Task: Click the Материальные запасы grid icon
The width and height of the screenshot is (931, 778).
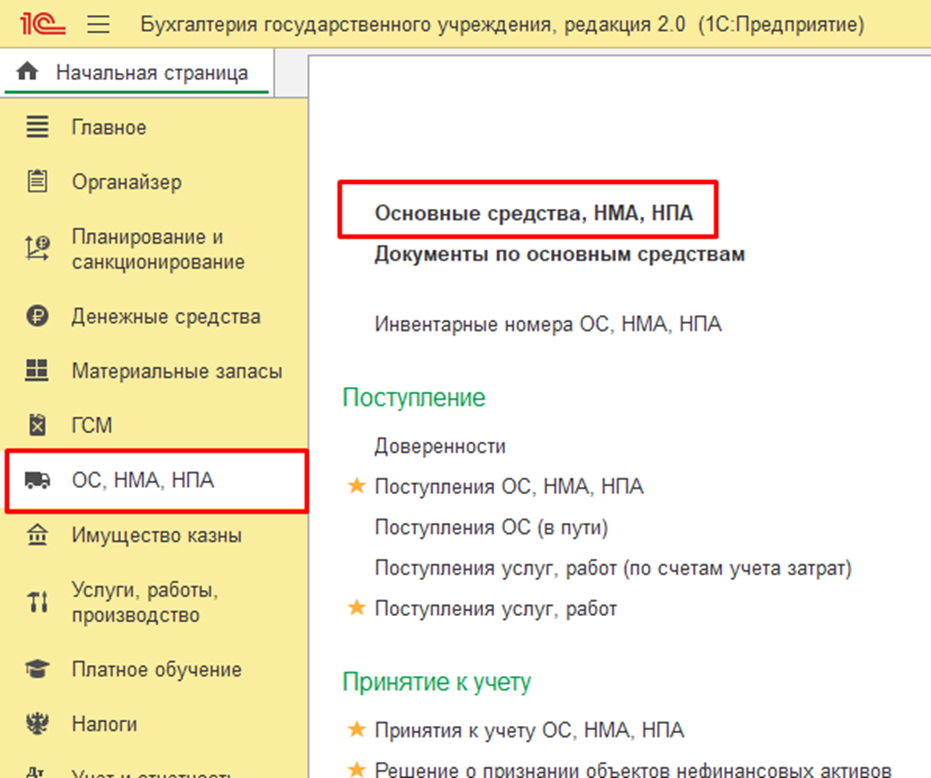Action: (37, 370)
